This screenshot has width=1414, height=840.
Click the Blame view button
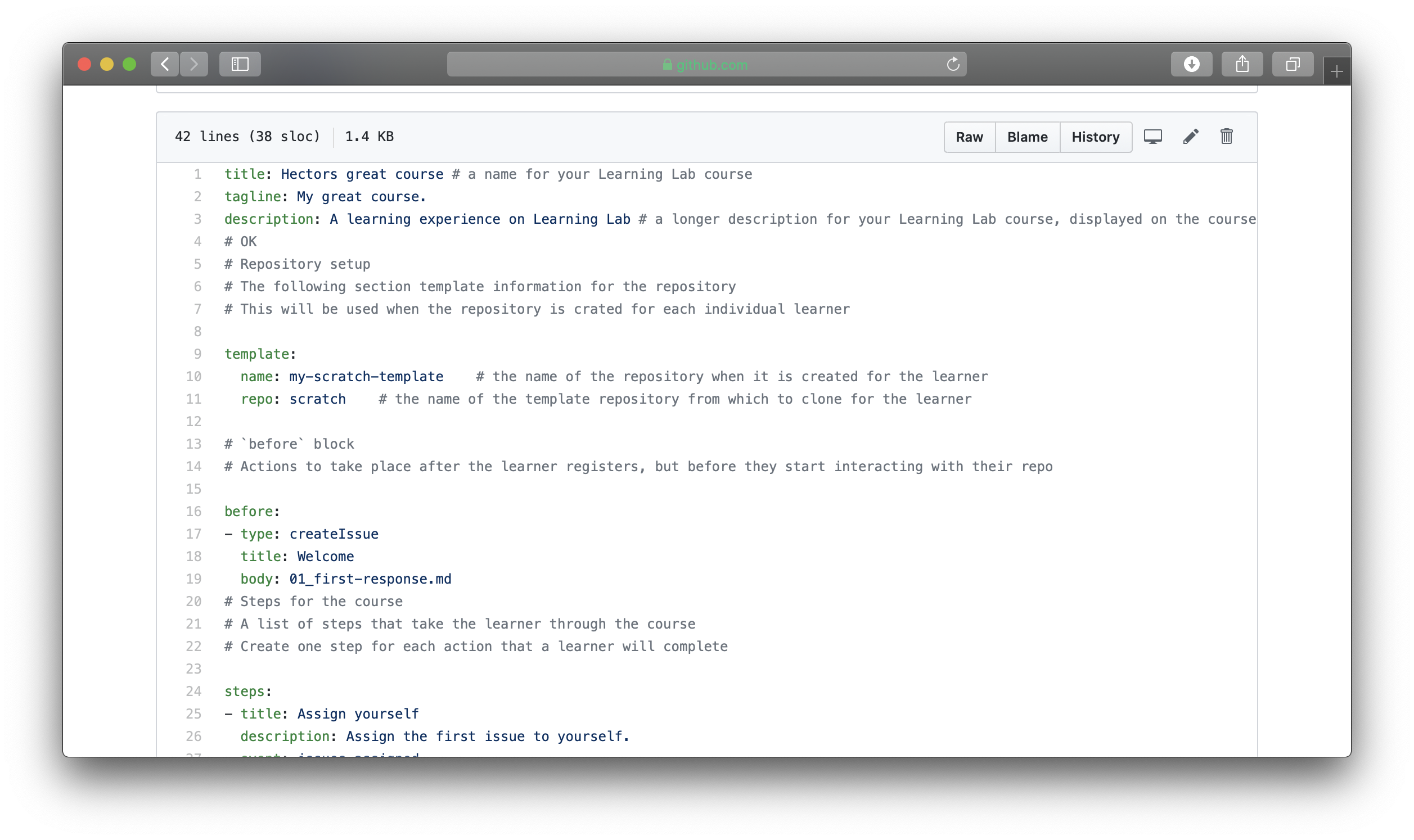click(x=1027, y=136)
